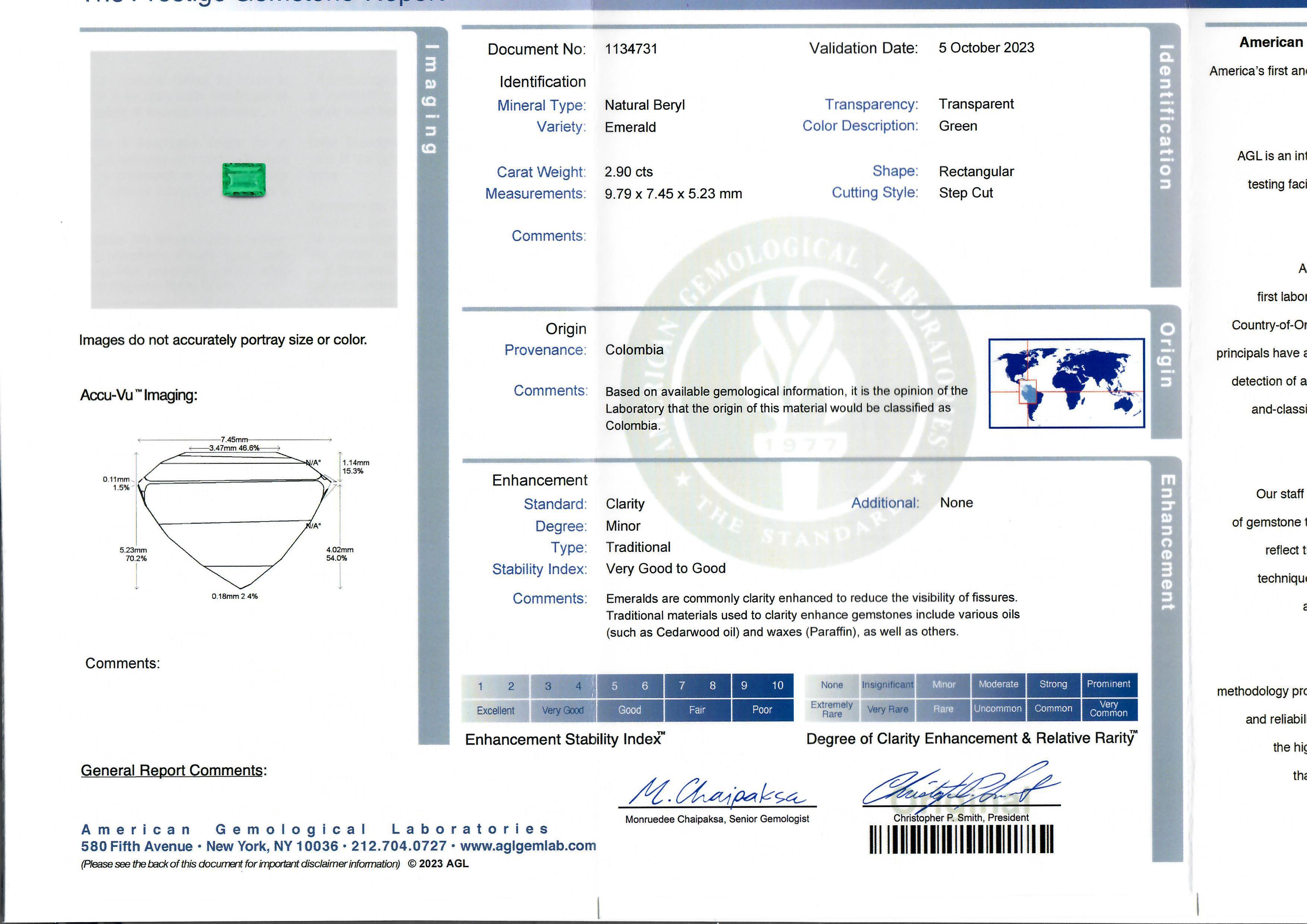Click the barcode under the President signature
Viewport: 1307px width, 924px height.
tap(961, 840)
